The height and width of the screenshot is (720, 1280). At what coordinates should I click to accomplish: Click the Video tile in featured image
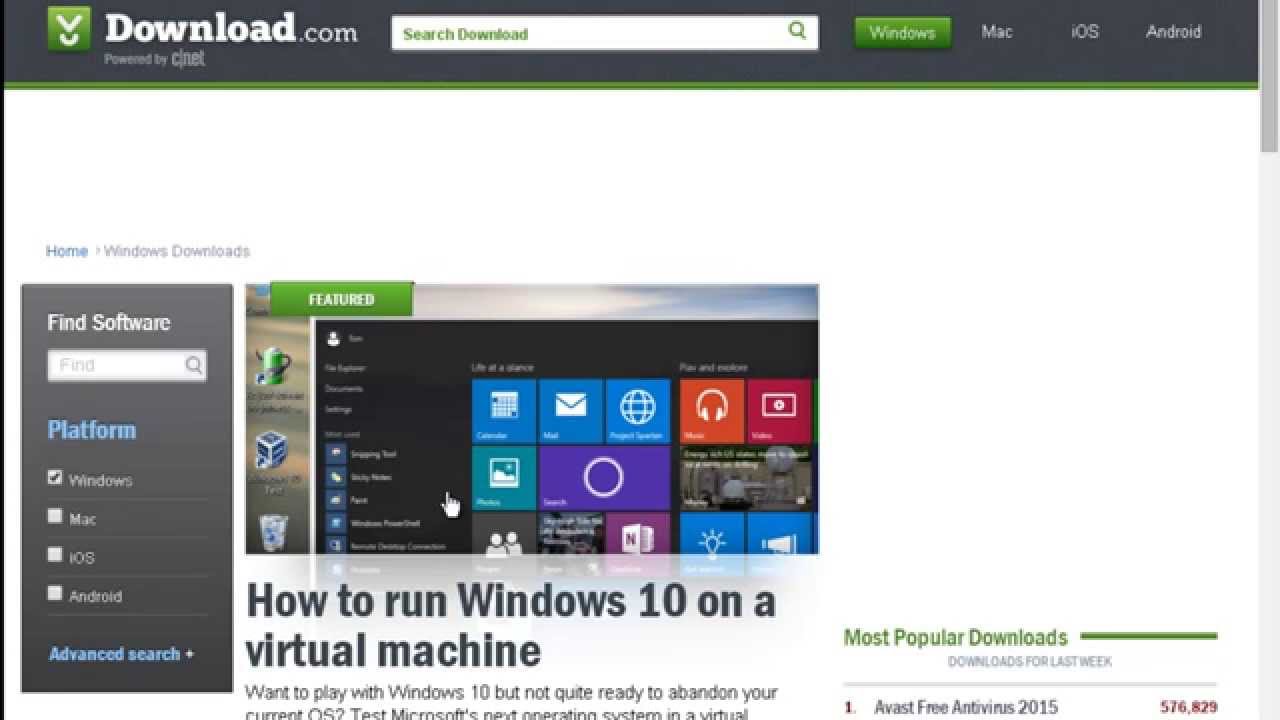point(779,411)
